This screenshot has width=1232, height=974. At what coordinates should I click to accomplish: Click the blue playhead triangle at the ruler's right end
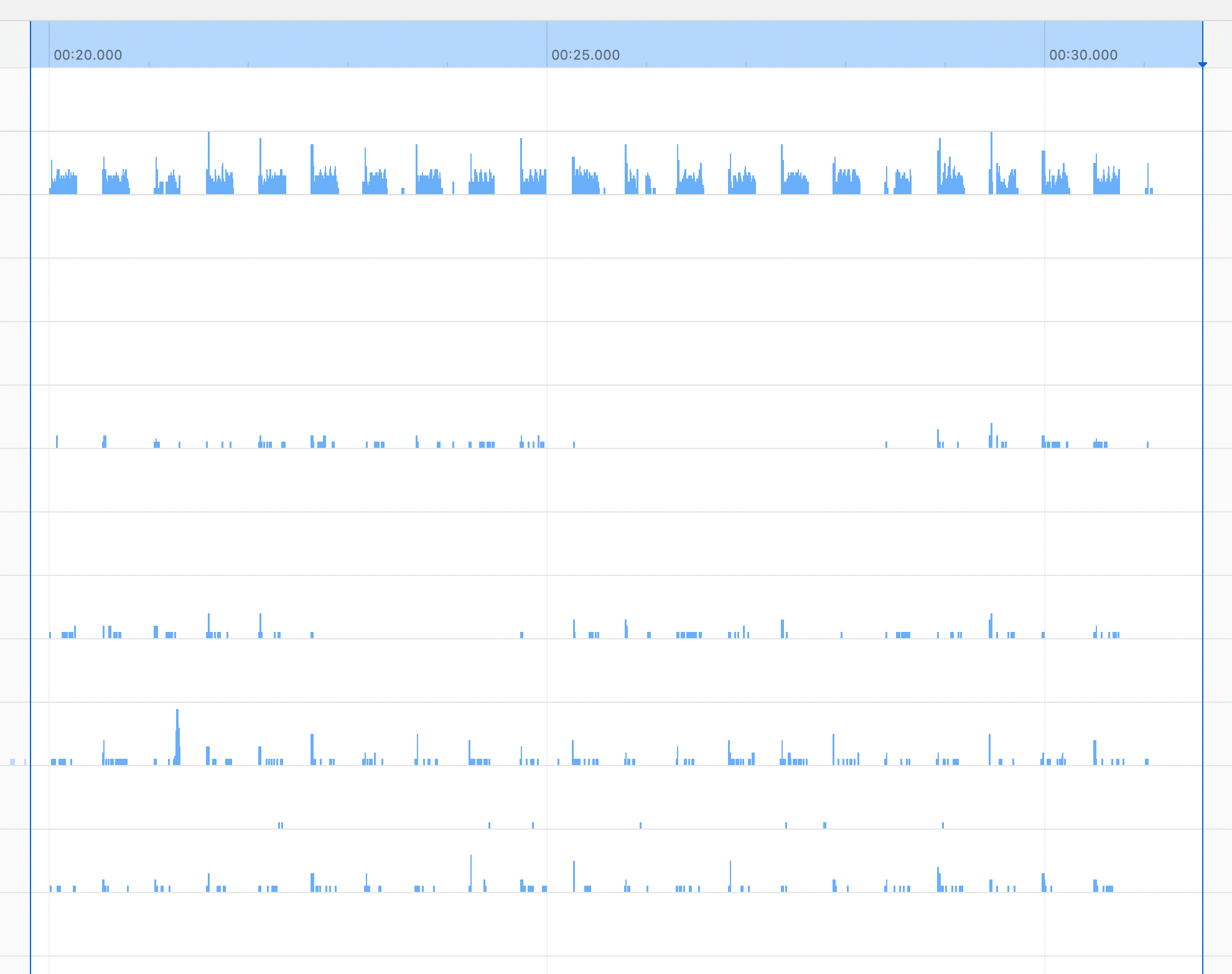pyautogui.click(x=1202, y=65)
